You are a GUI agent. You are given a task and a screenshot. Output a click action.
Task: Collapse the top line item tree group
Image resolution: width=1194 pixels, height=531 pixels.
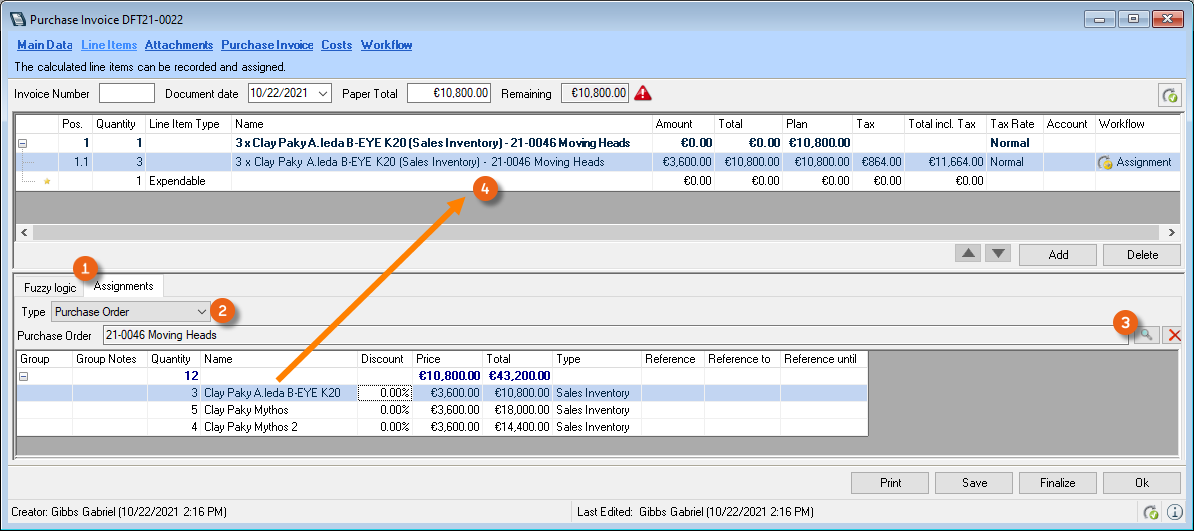click(x=23, y=143)
